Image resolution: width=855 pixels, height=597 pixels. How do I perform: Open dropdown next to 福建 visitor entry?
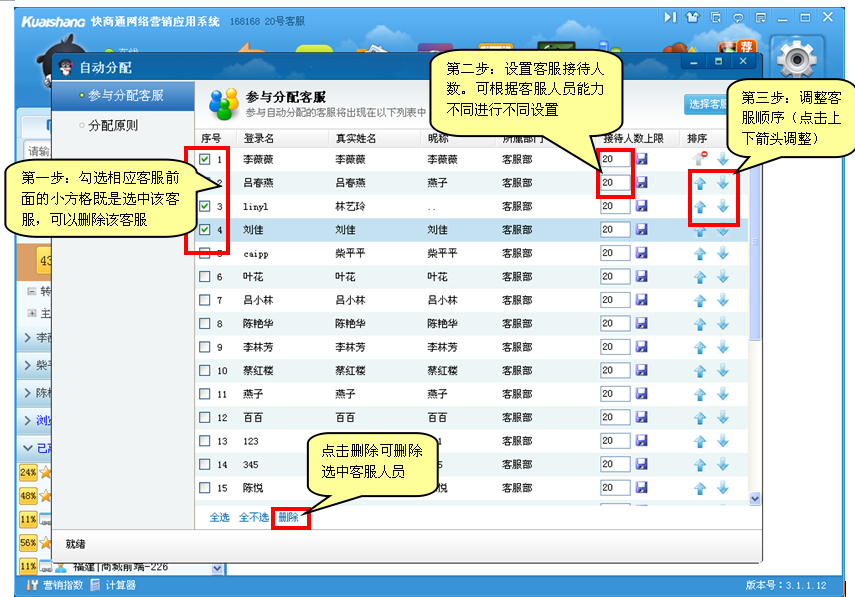click(218, 568)
